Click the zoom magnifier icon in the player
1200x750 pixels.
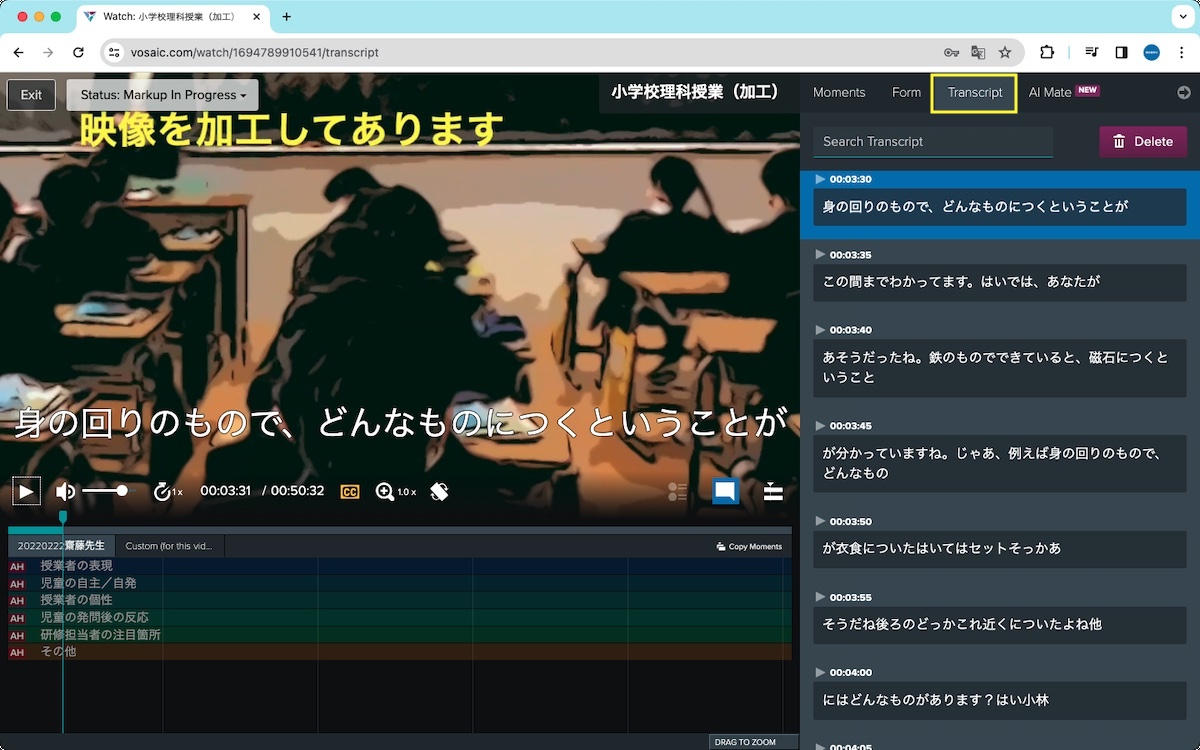tap(383, 490)
